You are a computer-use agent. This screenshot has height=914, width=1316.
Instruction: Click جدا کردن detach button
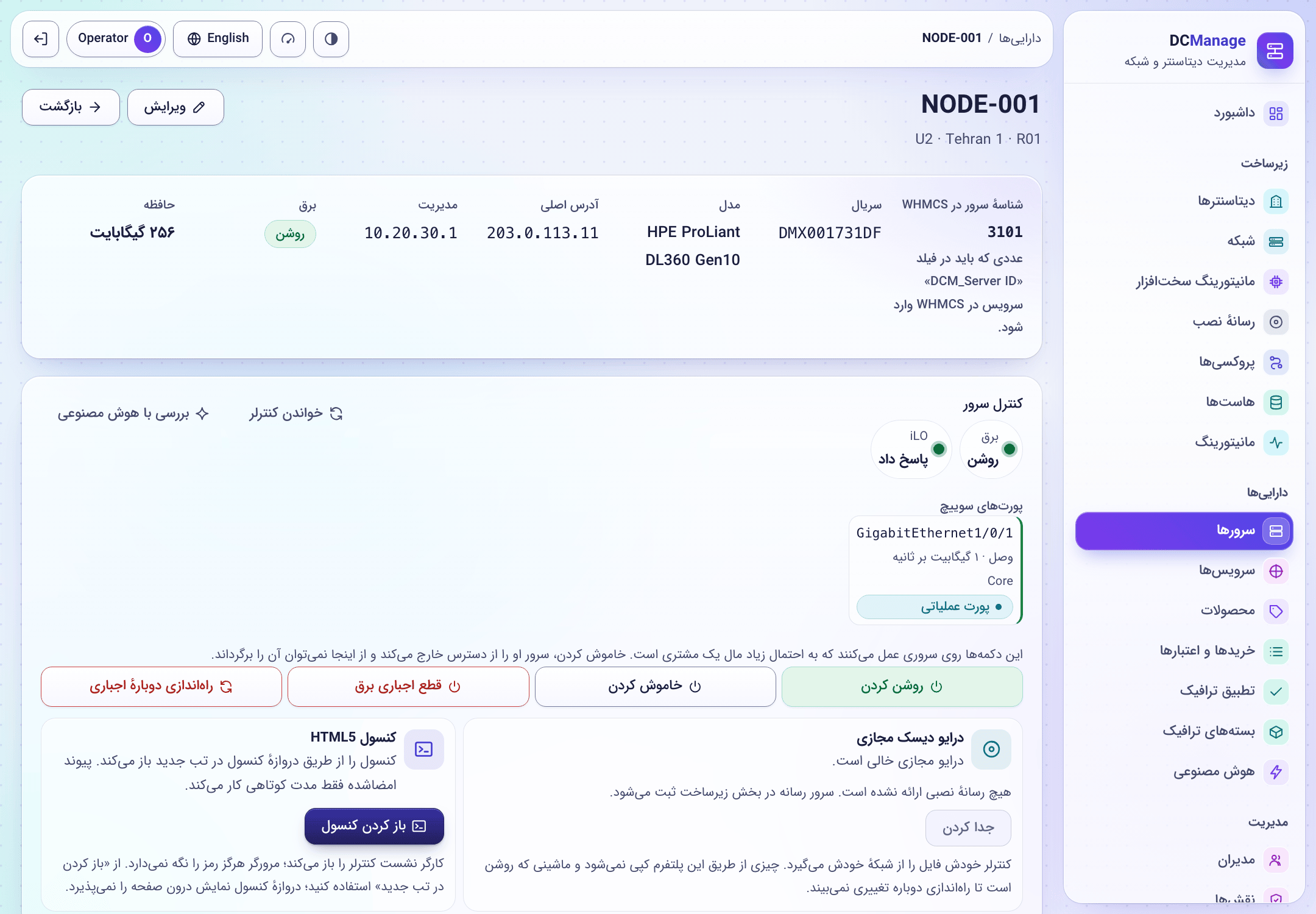pos(968,828)
